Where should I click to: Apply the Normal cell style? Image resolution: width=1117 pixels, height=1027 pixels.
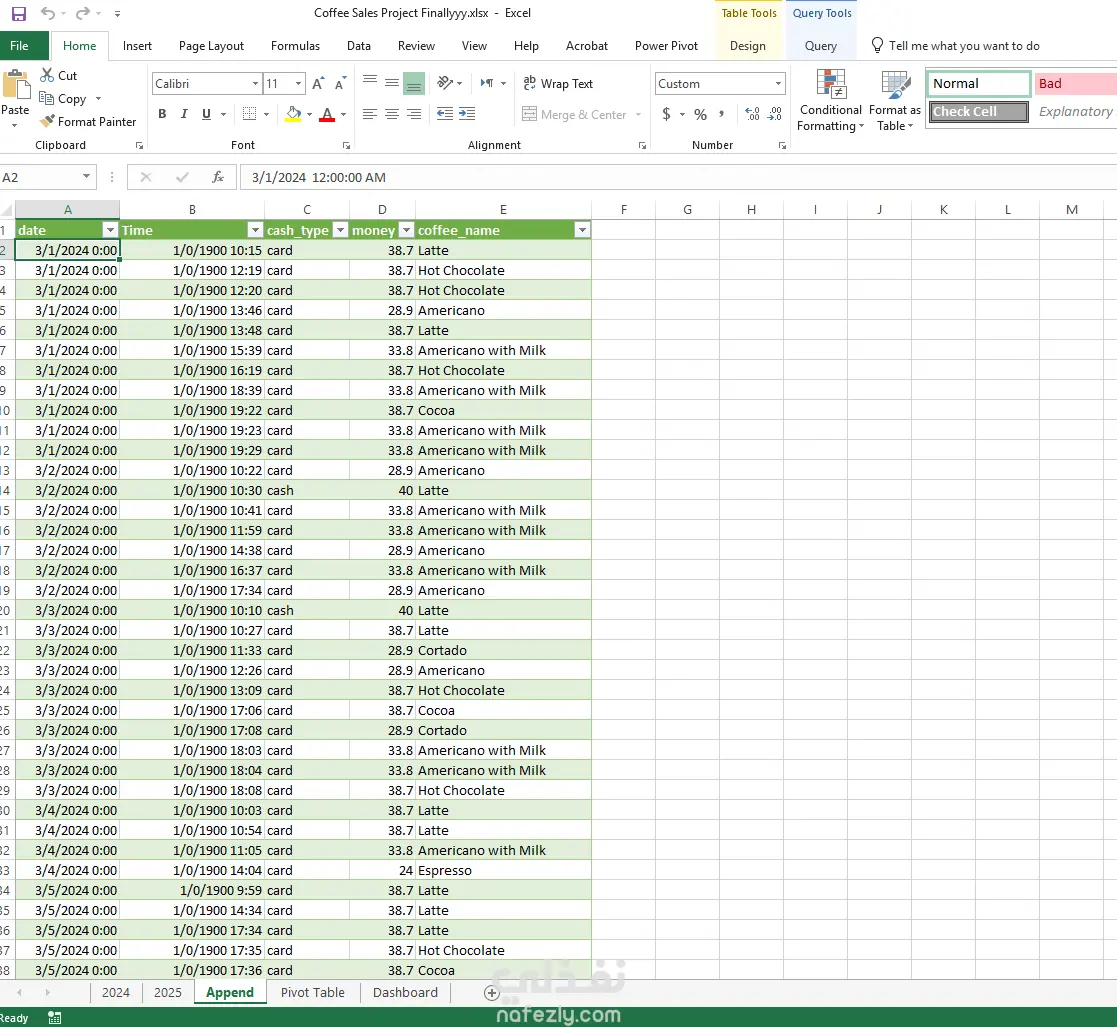(x=979, y=83)
